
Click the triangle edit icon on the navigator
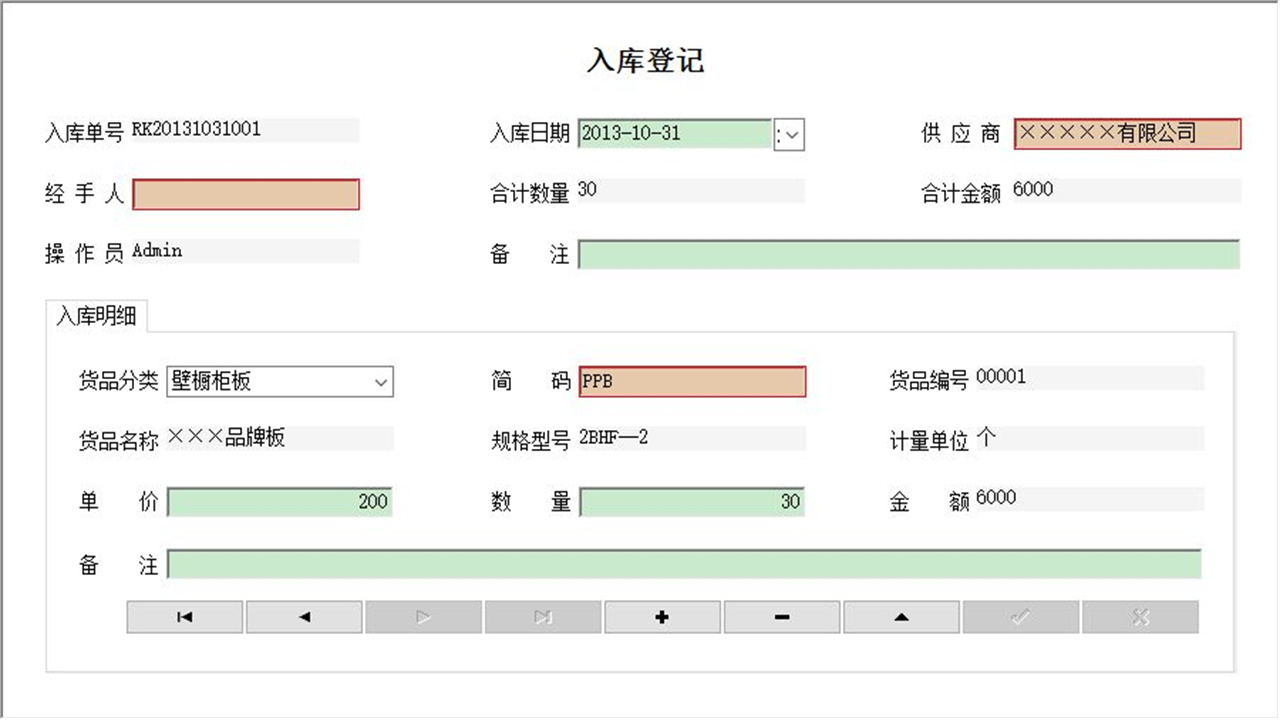point(901,617)
